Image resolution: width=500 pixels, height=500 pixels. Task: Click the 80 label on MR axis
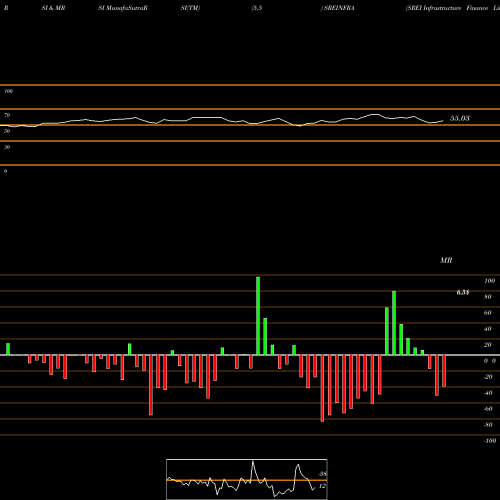point(488,297)
